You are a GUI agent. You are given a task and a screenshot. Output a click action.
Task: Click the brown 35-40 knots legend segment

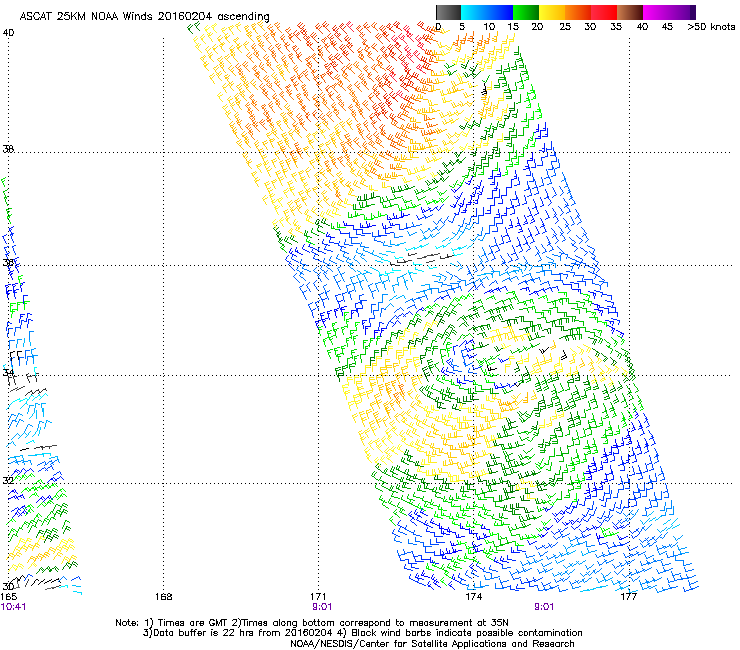[630, 12]
